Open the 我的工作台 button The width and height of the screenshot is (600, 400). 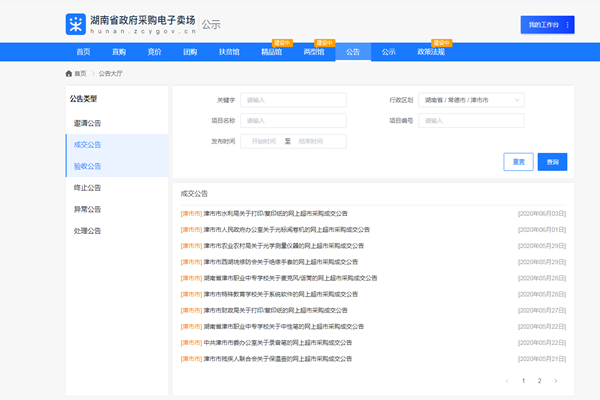tap(547, 25)
